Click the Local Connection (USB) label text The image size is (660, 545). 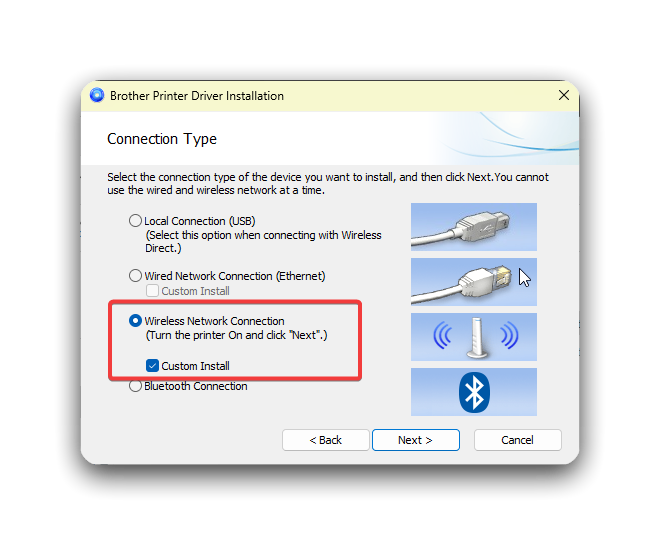coord(200,221)
